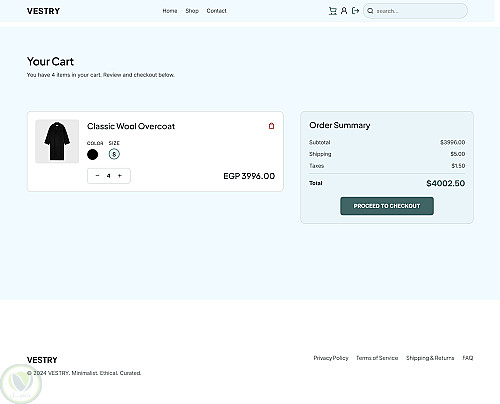Select the black color swatch
This screenshot has height=404, width=500.
coord(92,154)
